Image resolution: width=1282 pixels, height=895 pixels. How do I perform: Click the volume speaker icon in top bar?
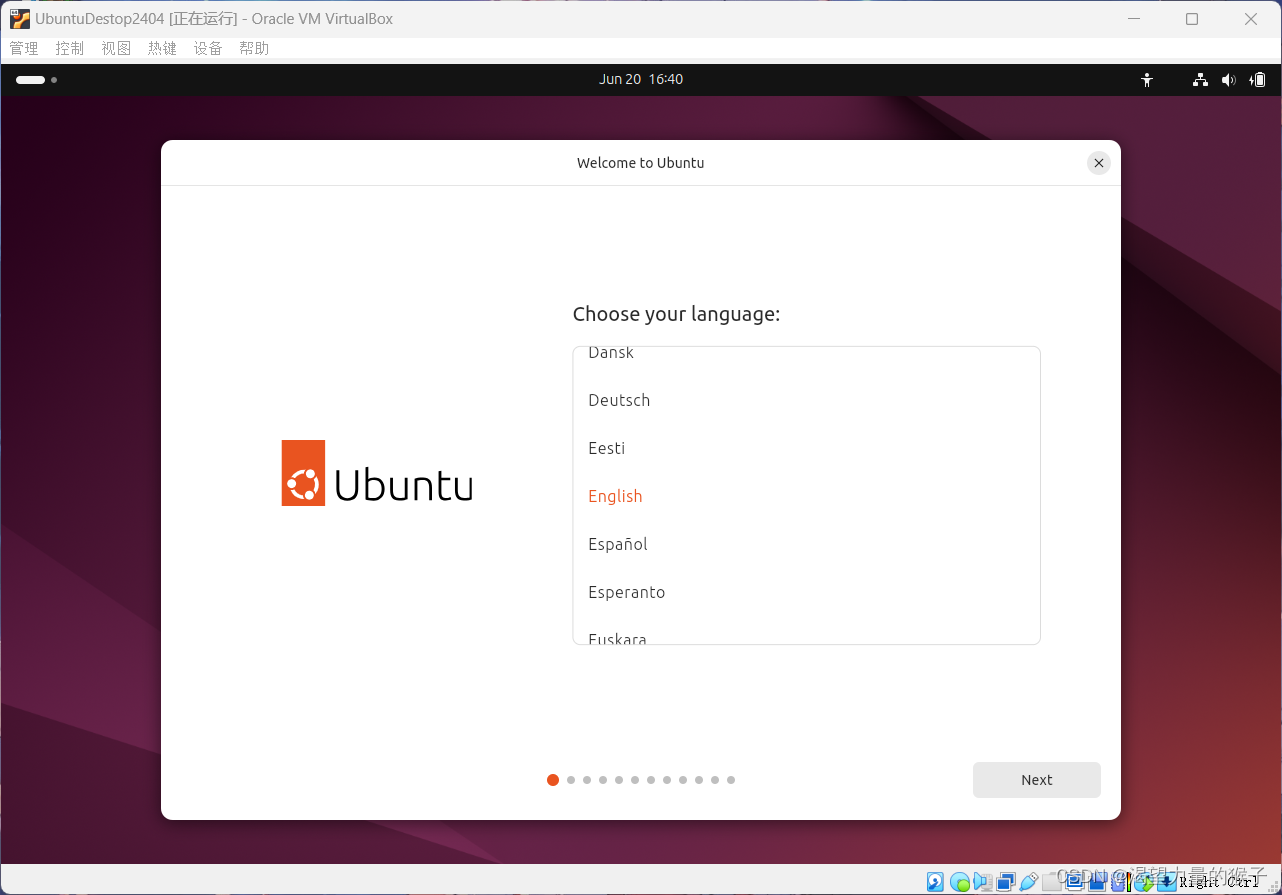click(1228, 80)
